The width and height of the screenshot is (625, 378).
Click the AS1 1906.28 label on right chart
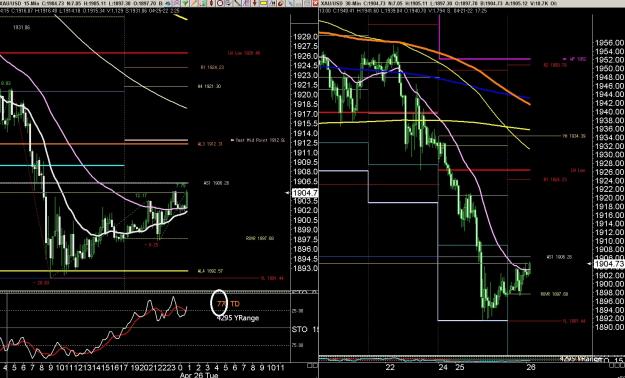pos(559,257)
